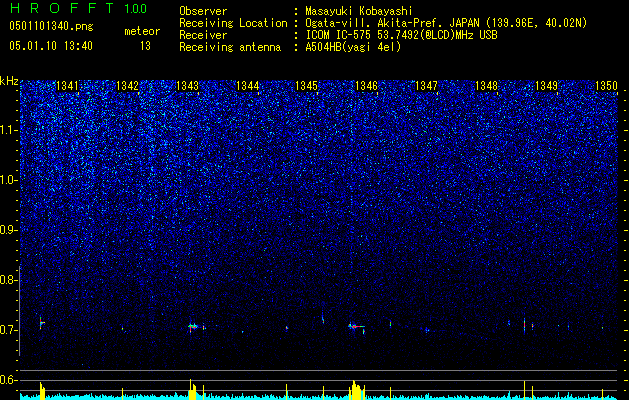Click the 1341 time marker
Viewport: 629px width, 400px height.
tap(67, 86)
